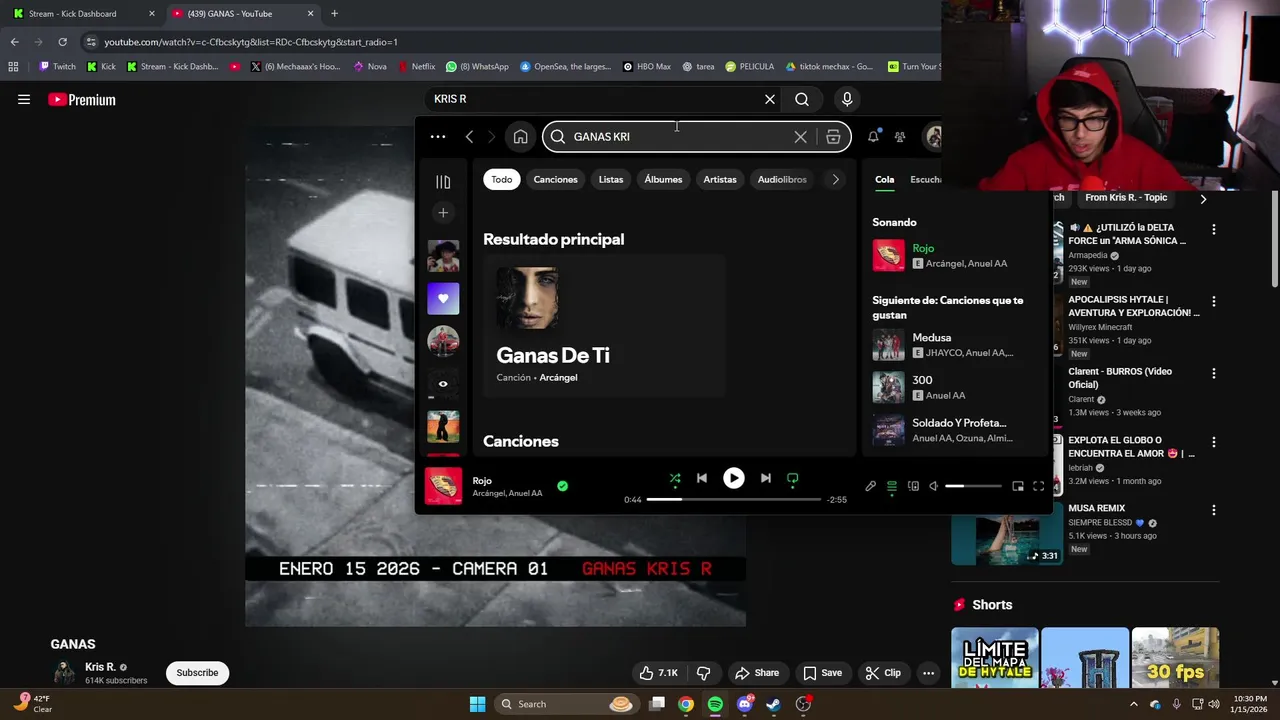This screenshot has width=1280, height=720.
Task: Open Ganas De Ti top result
Action: pyautogui.click(x=604, y=325)
